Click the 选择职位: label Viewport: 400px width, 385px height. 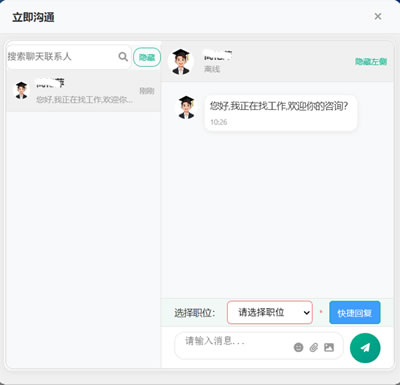point(195,313)
